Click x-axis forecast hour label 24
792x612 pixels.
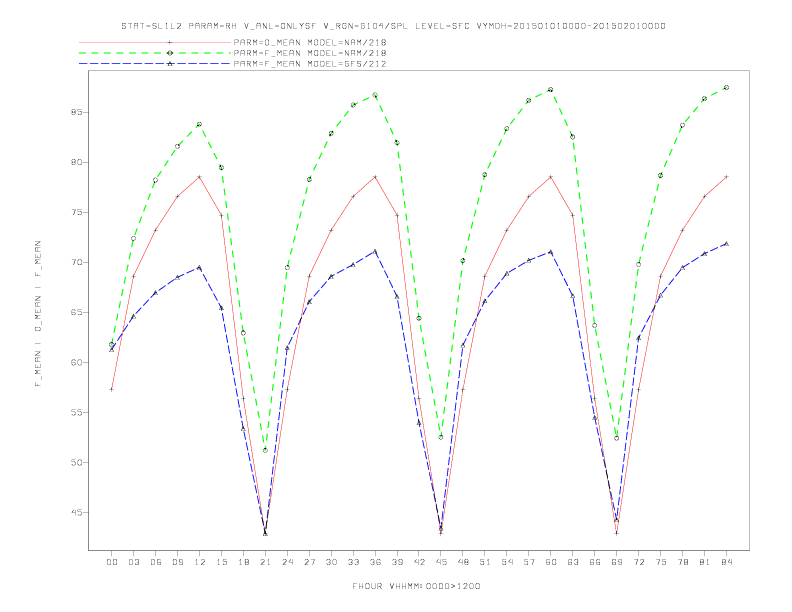(x=287, y=562)
